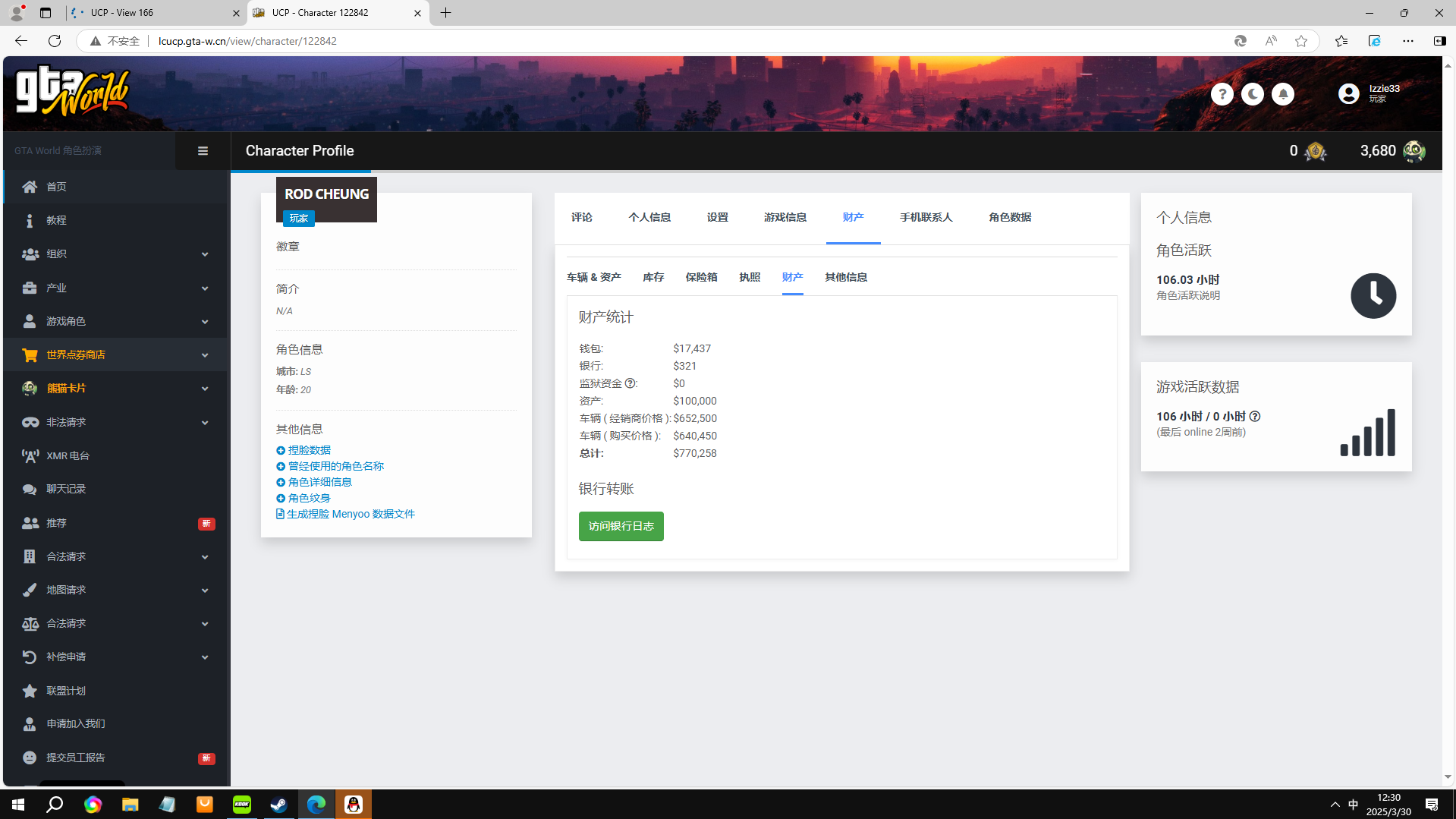1456x819 pixels.
Task: Expand the 补偿申请 sidebar menu
Action: click(x=115, y=657)
